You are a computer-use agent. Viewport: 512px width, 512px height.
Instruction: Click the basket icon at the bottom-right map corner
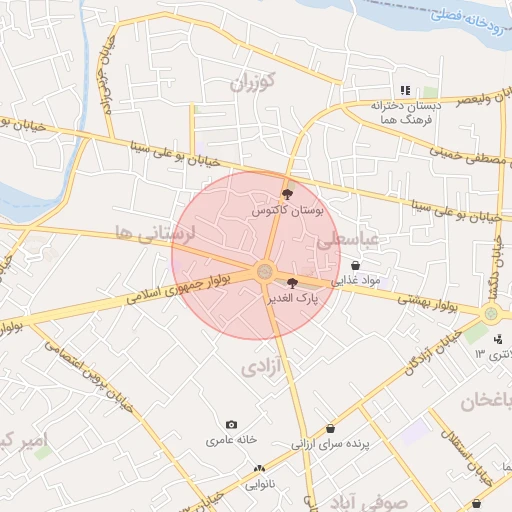tap(477, 503)
